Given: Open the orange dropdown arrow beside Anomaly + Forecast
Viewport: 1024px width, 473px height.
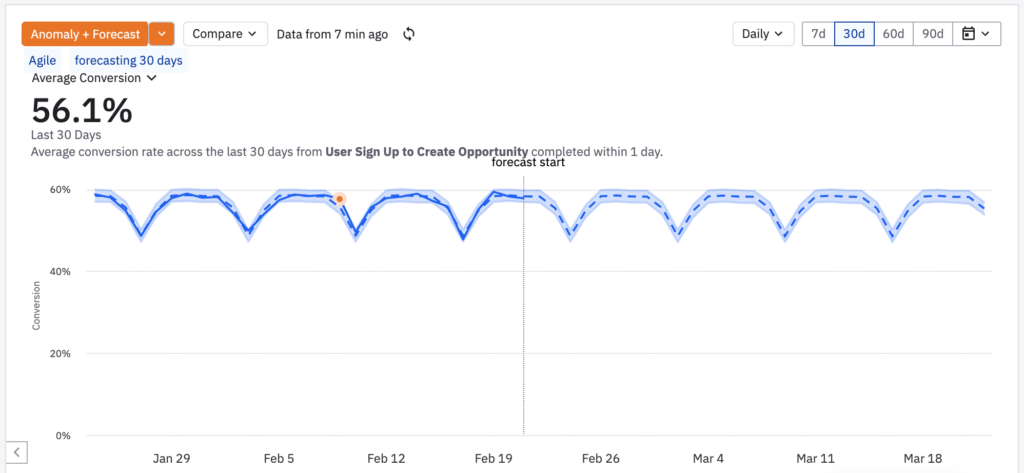Looking at the screenshot, I should [x=162, y=34].
